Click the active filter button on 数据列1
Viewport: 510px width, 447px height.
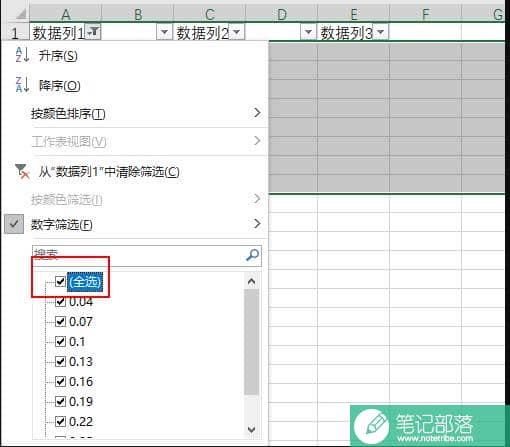(x=93, y=32)
